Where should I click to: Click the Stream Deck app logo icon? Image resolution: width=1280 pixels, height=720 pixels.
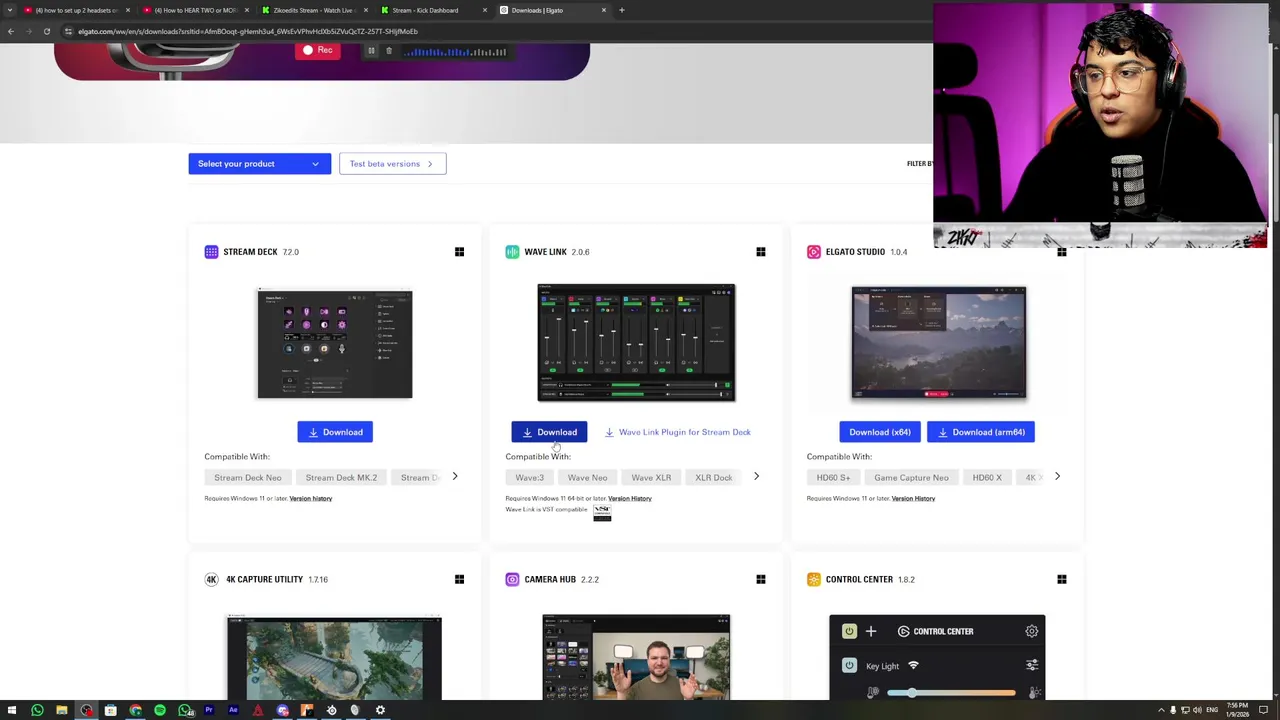(211, 252)
